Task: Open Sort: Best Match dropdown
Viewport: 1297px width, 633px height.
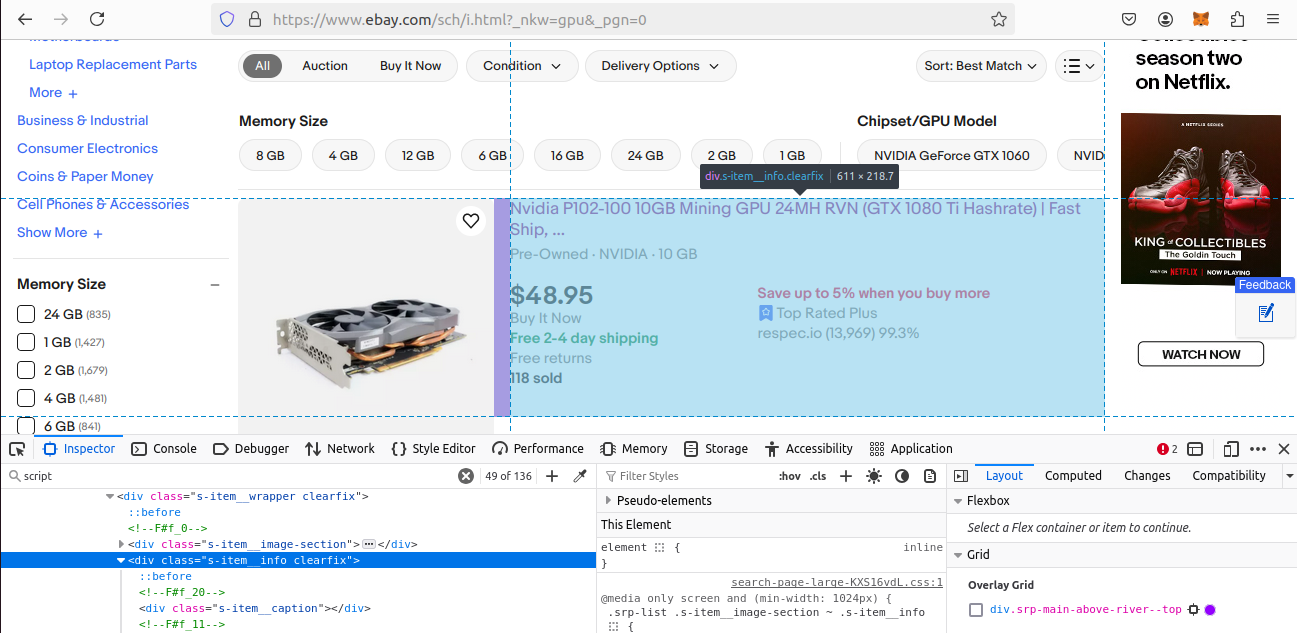Action: click(x=981, y=66)
